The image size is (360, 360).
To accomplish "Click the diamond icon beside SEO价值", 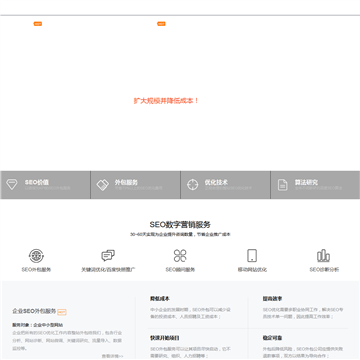I will click(x=12, y=185).
